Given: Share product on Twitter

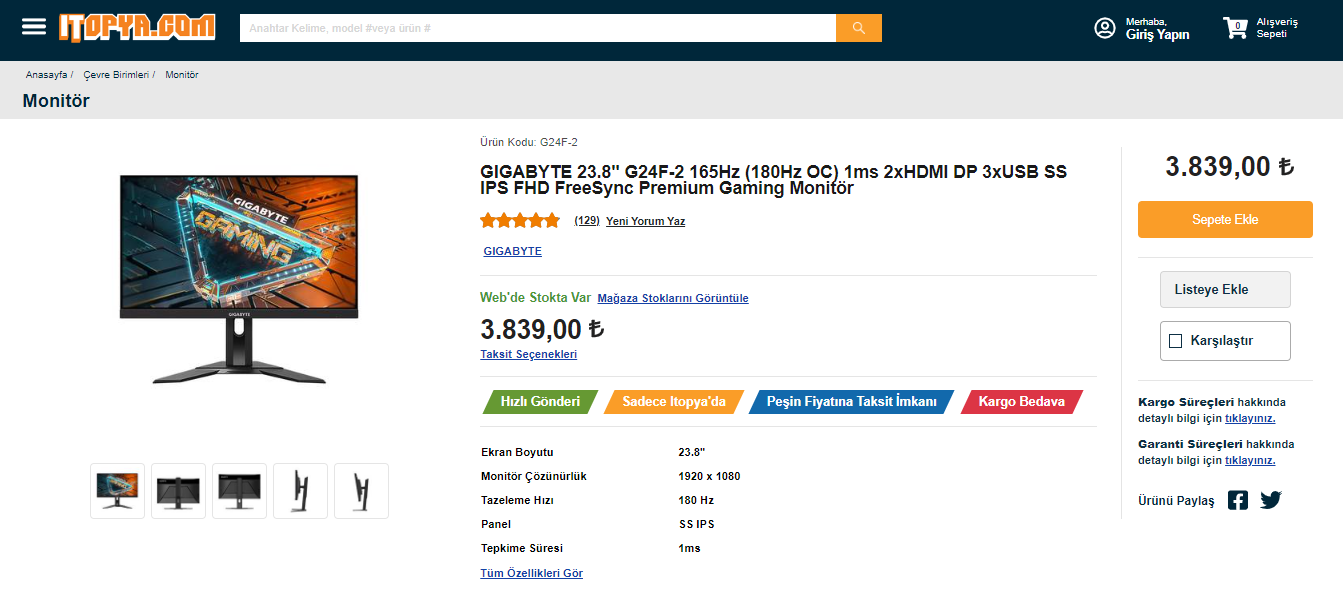Looking at the screenshot, I should click(x=1271, y=500).
